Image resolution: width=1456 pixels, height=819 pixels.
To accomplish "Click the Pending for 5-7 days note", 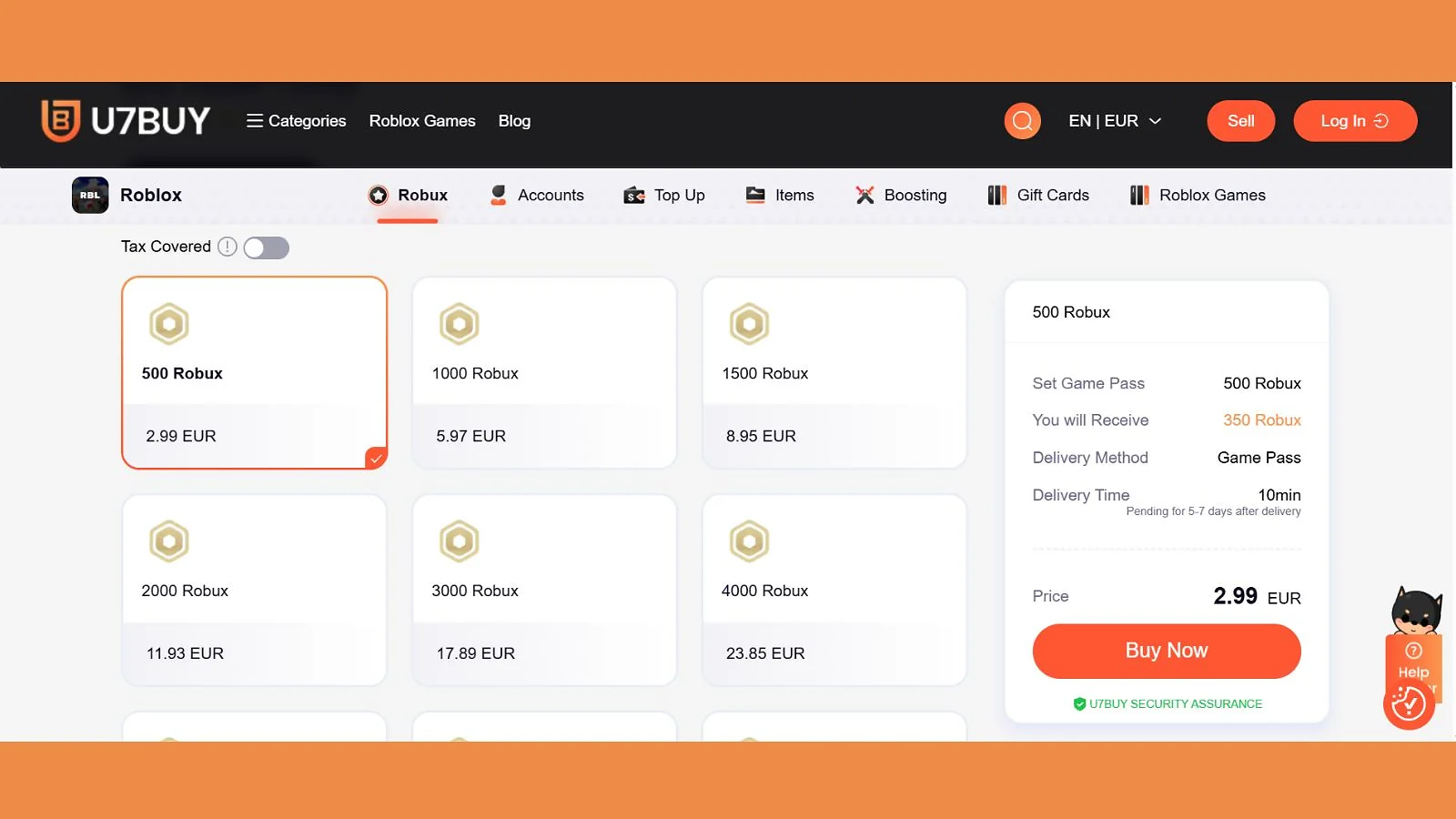I will pos(1213,511).
